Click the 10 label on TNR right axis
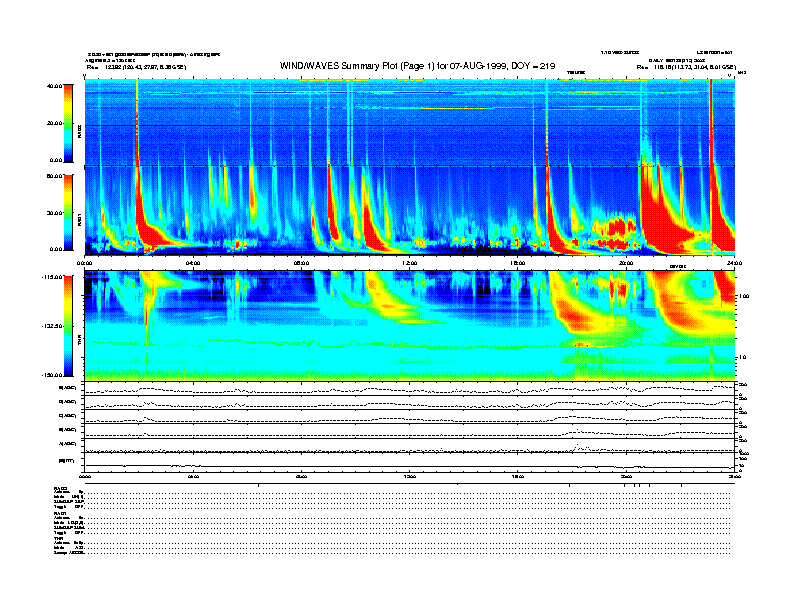792x612 pixels. 743,357
